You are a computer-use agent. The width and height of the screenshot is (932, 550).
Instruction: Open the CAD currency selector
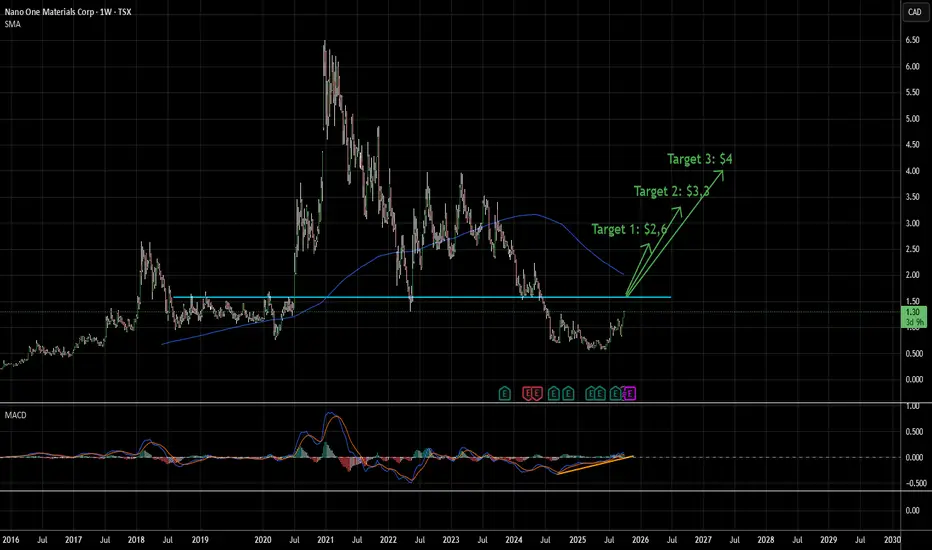tap(914, 12)
